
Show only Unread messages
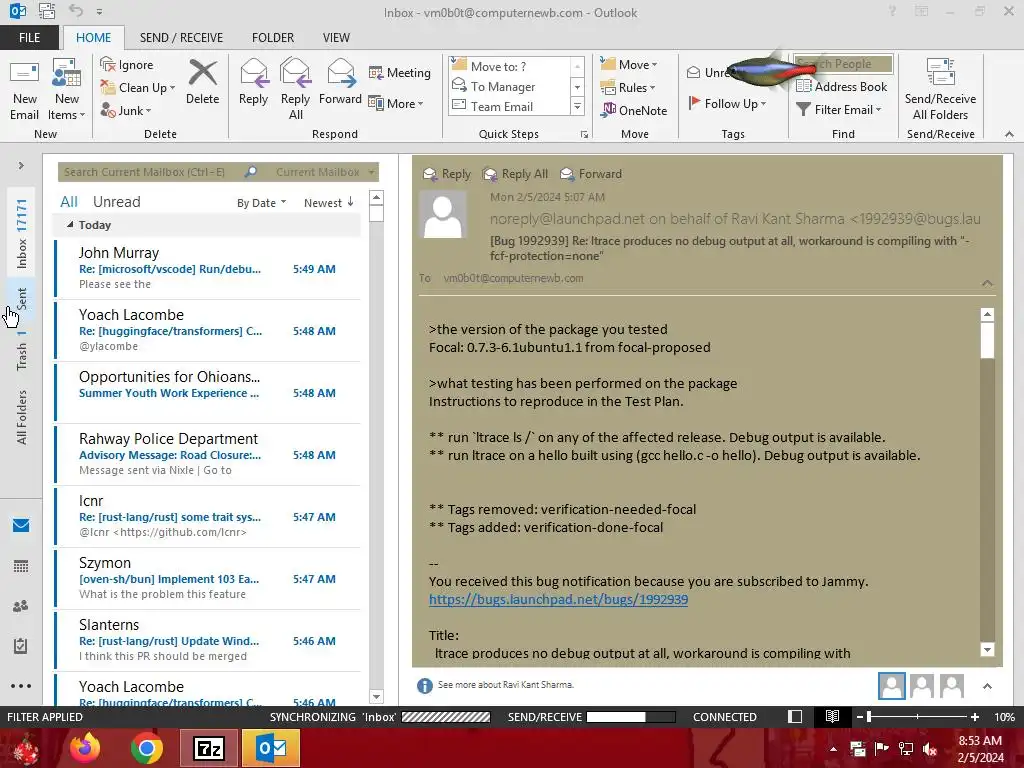[x=116, y=202]
